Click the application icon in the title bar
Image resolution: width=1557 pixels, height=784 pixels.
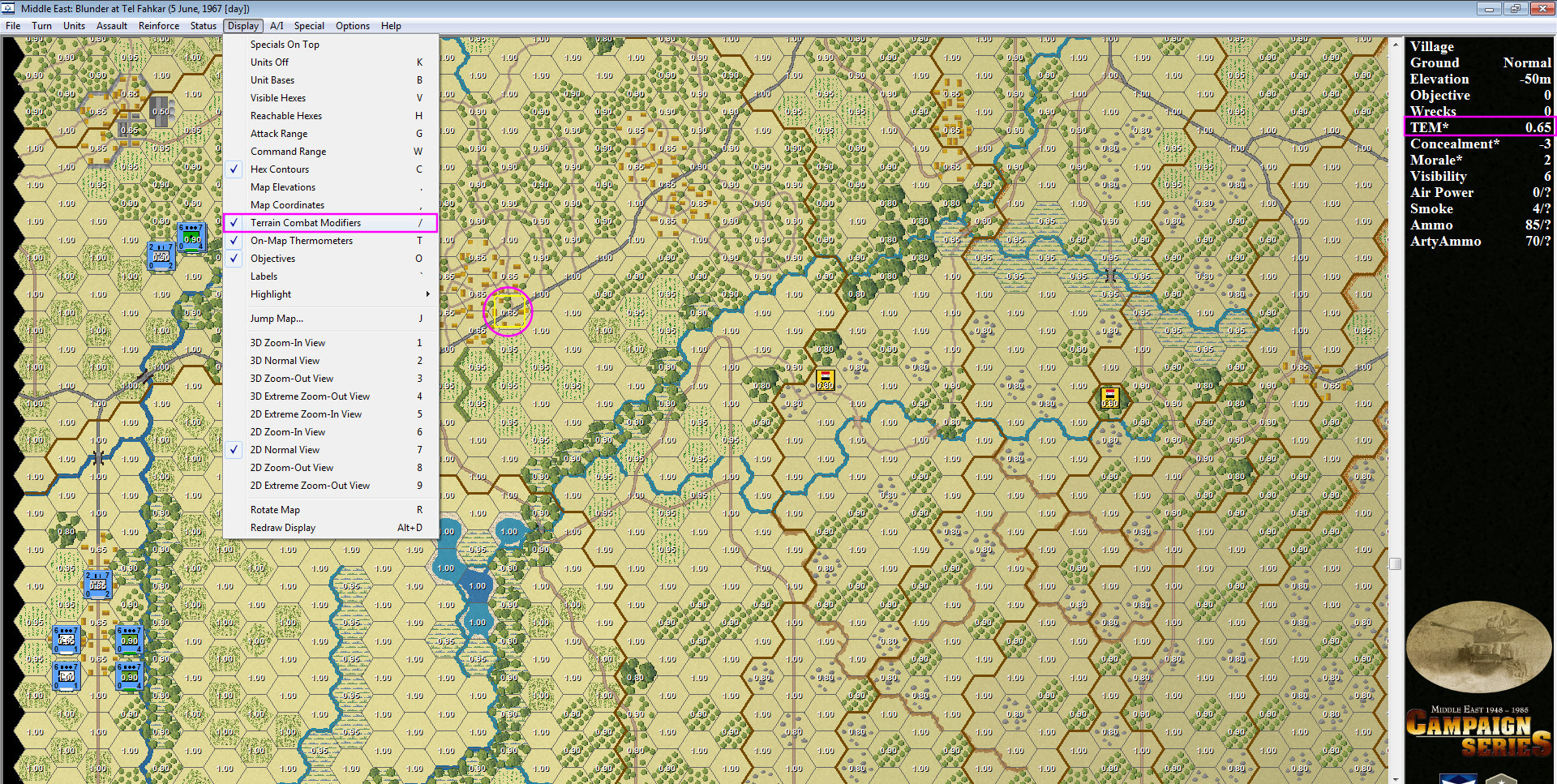pos(8,8)
